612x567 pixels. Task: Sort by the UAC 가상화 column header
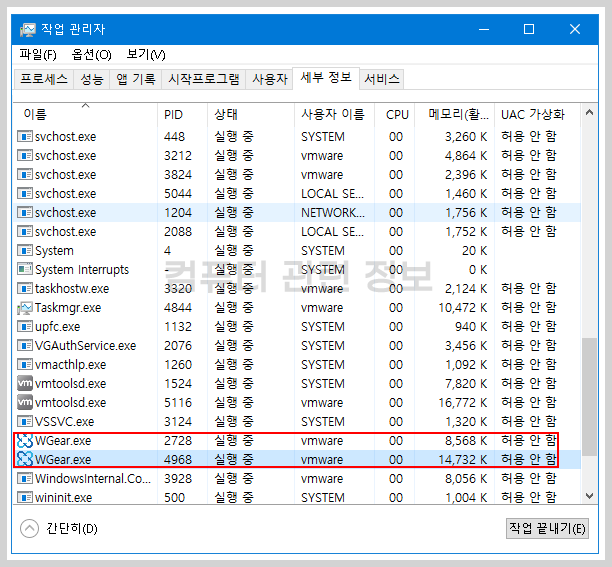point(537,115)
